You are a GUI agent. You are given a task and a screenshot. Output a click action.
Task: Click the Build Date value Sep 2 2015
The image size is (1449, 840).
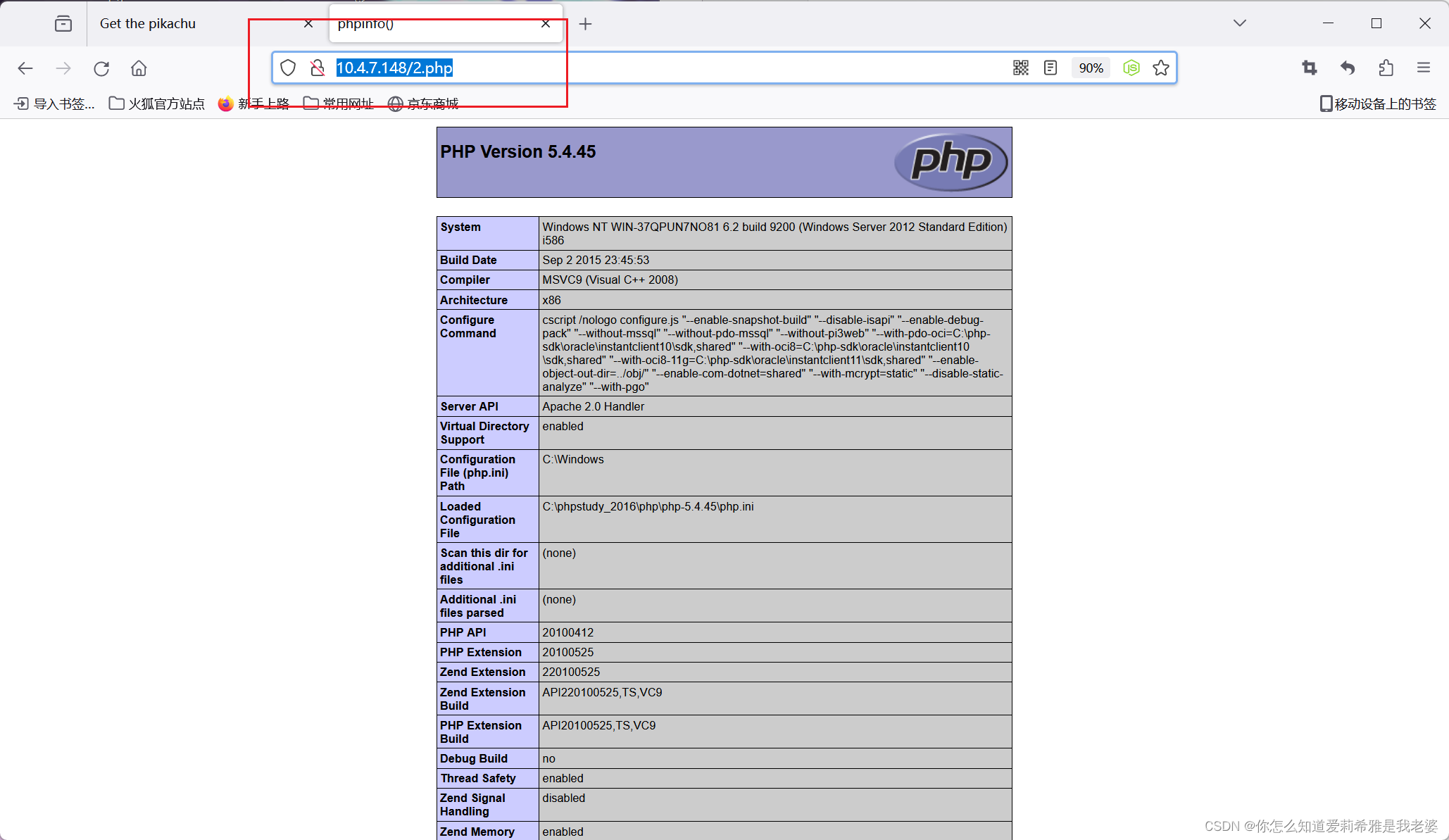596,260
